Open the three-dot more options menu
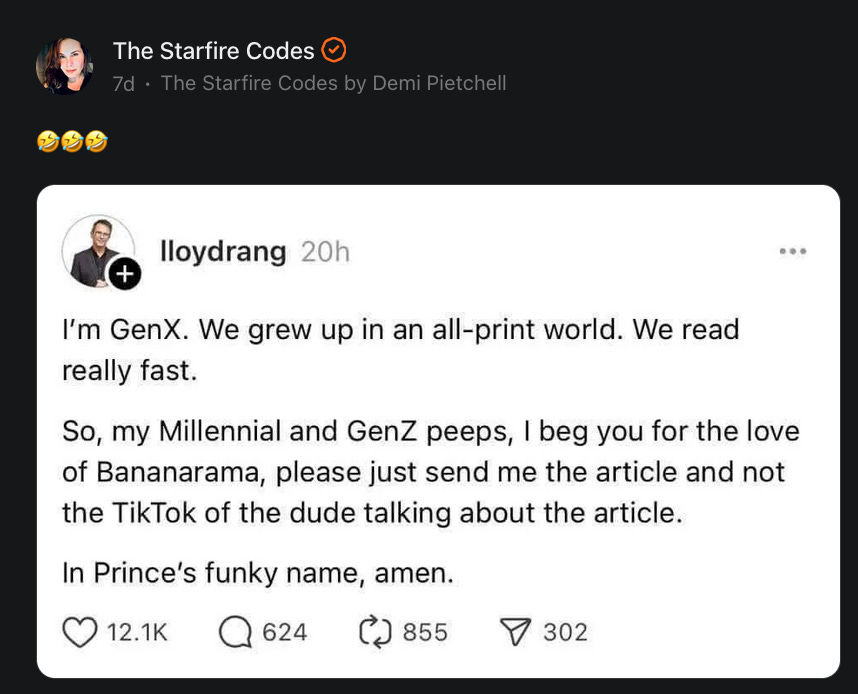 793,252
